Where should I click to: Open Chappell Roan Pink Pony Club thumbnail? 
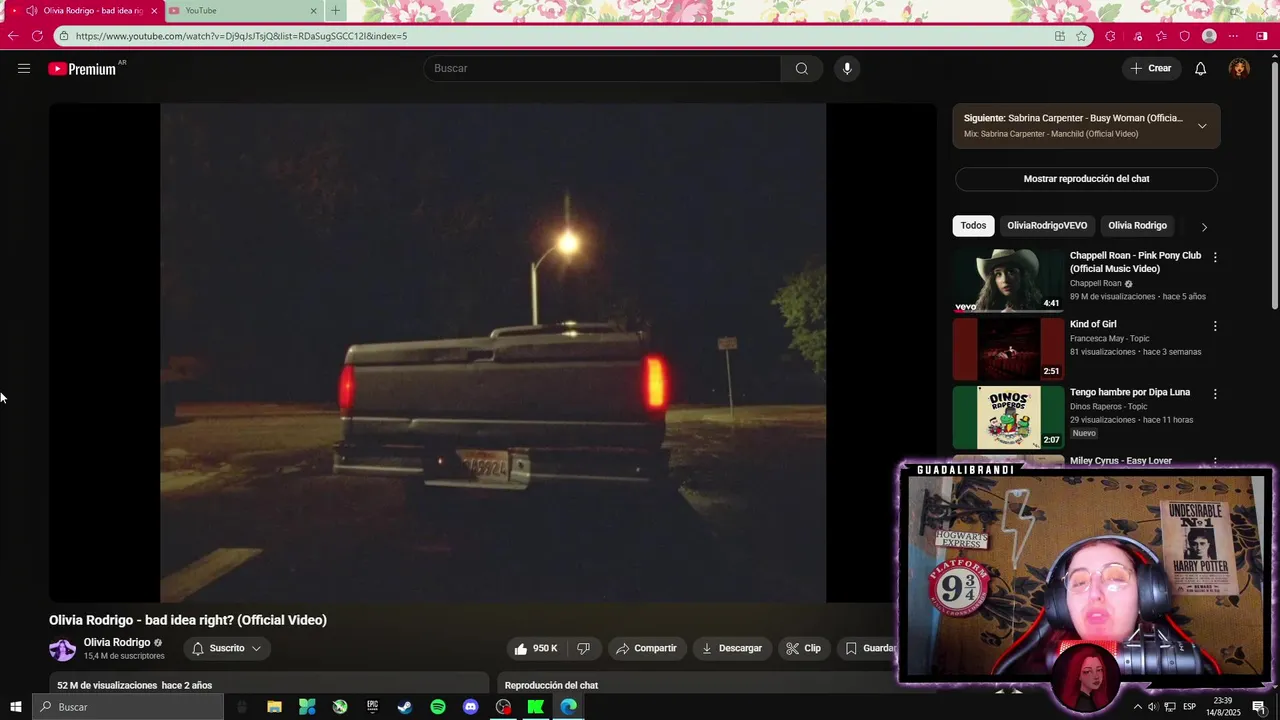pos(1008,281)
